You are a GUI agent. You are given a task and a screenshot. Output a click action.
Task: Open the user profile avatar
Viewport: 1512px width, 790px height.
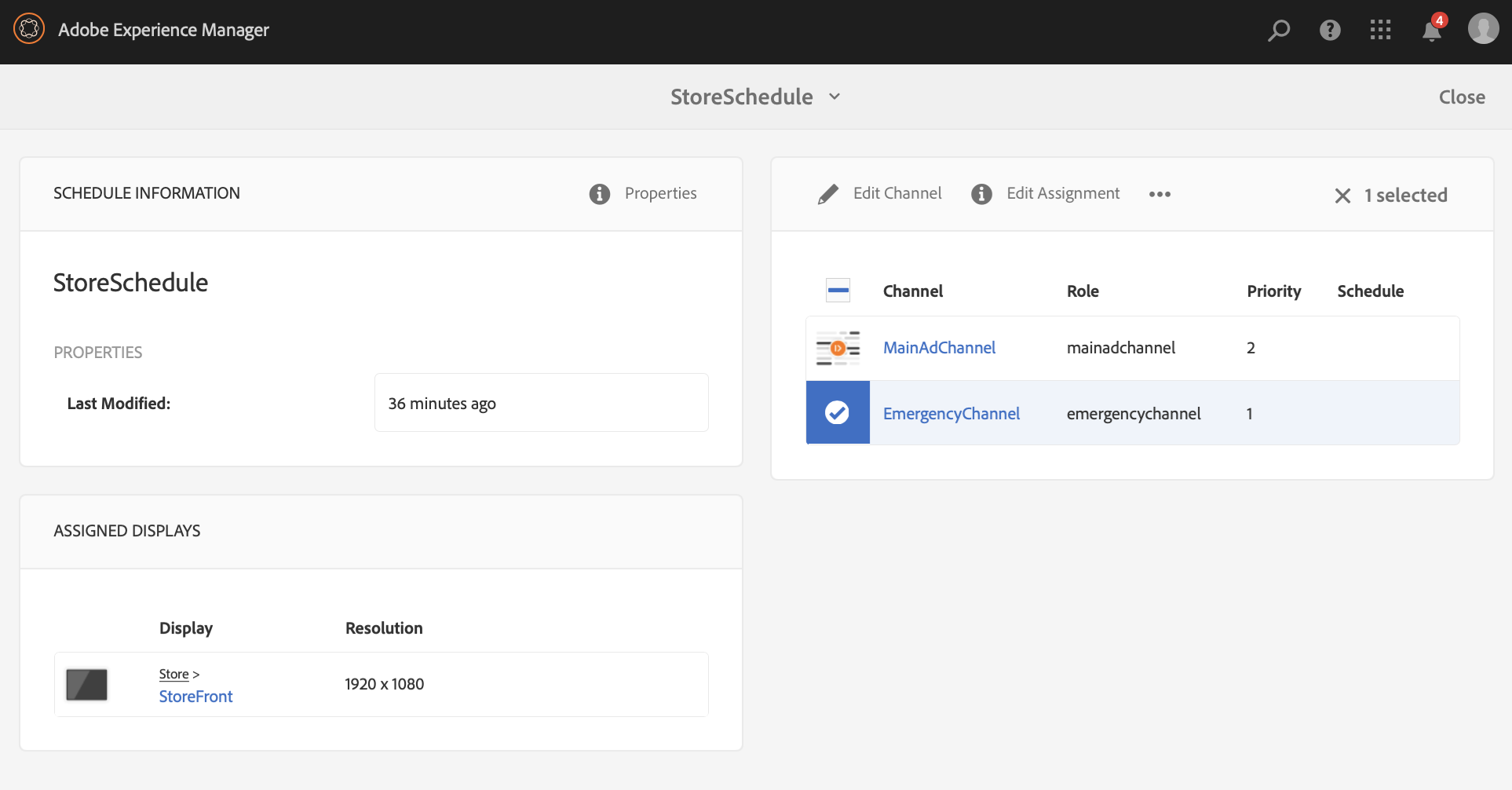pos(1483,29)
